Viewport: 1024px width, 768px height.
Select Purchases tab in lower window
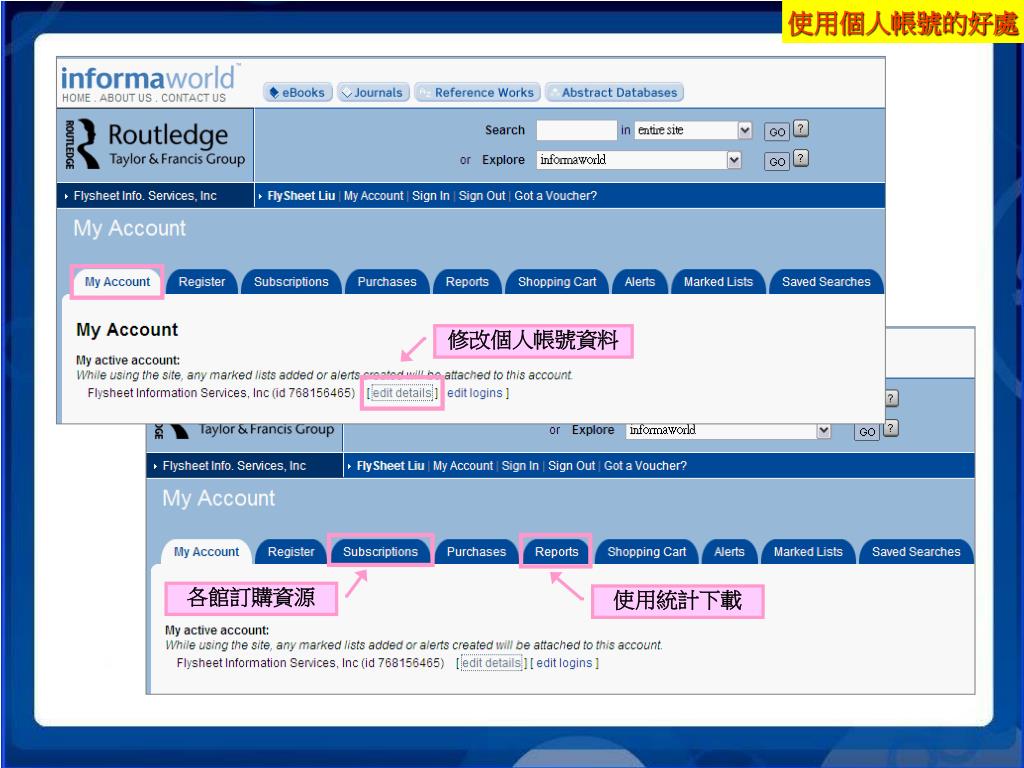coord(476,552)
